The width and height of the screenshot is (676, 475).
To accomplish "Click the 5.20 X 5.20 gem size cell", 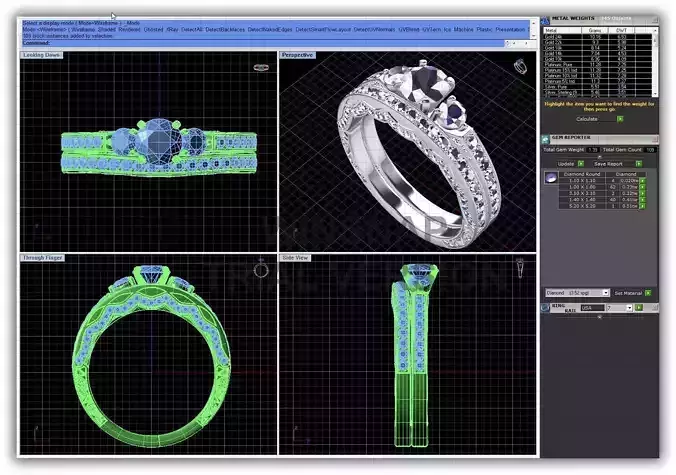I will [x=582, y=206].
